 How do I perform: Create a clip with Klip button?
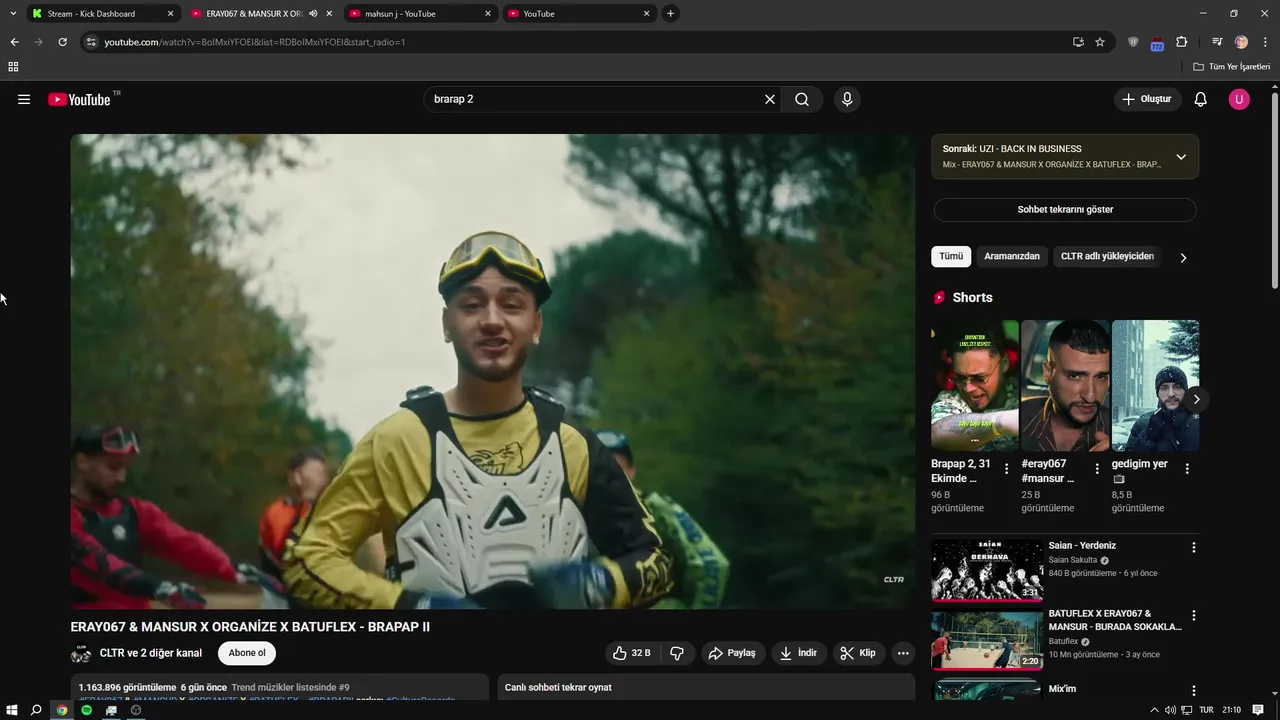point(858,653)
